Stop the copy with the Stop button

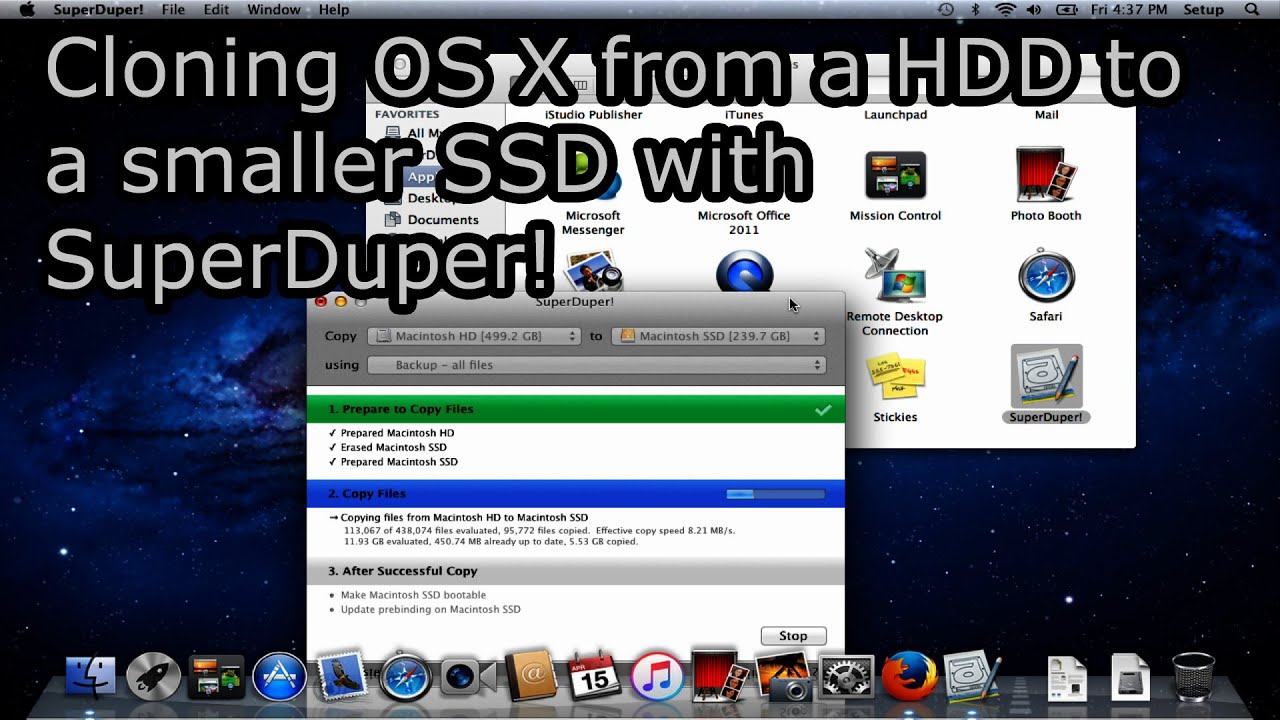793,636
